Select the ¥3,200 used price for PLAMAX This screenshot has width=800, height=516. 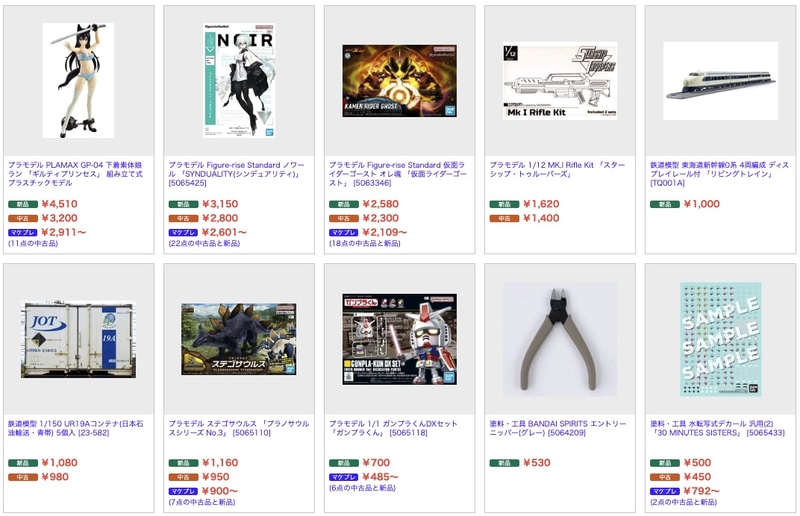click(60, 218)
